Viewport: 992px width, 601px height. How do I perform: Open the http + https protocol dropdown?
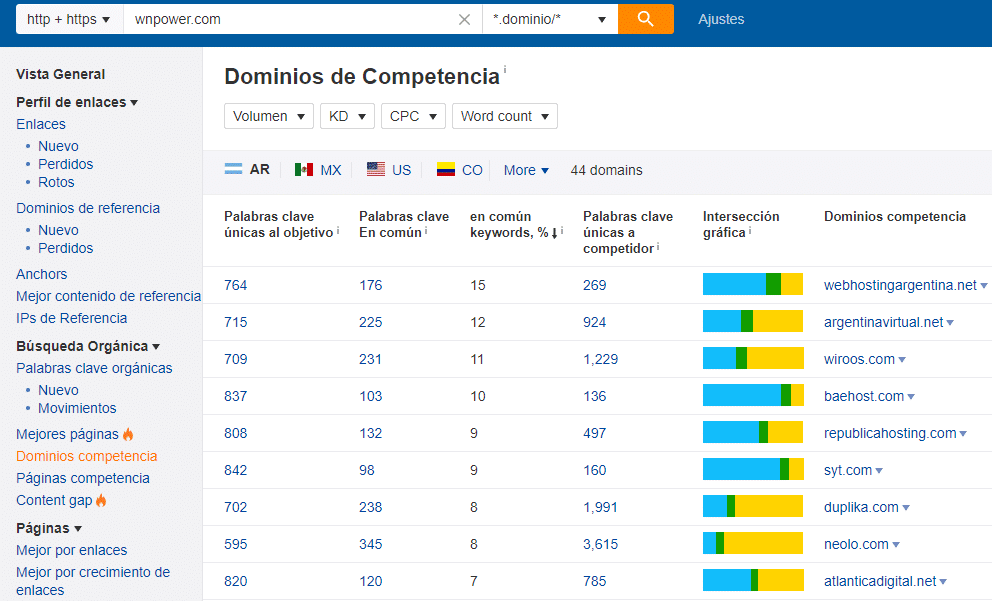[69, 19]
